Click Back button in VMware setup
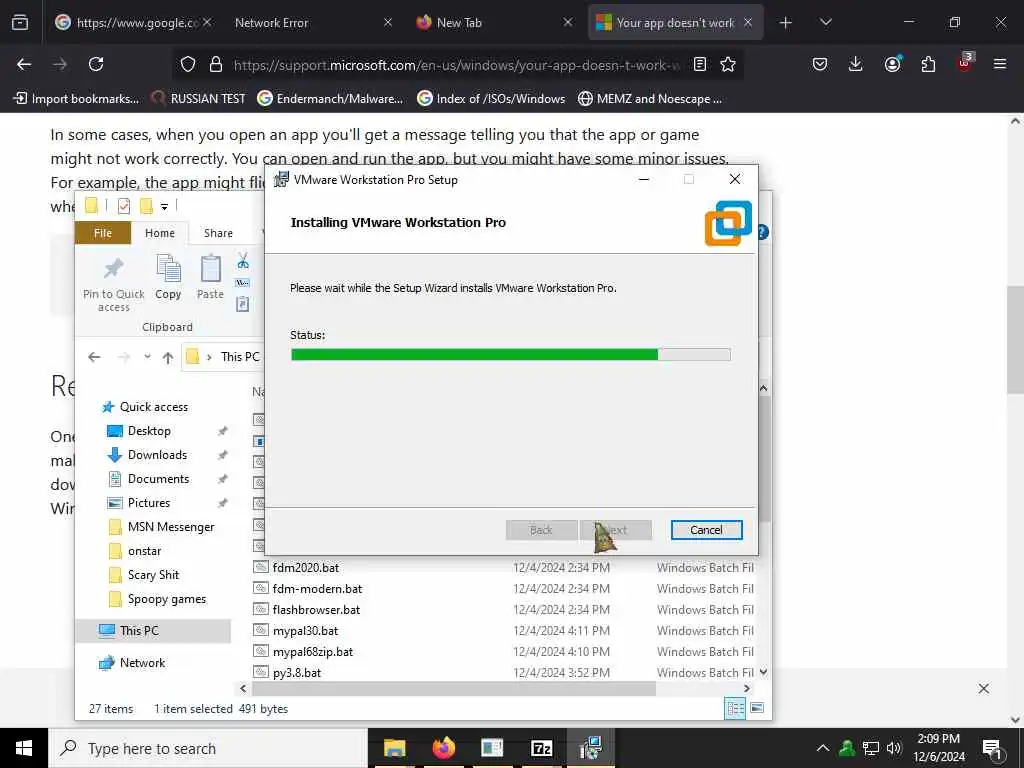Image resolution: width=1024 pixels, height=768 pixels. [541, 530]
